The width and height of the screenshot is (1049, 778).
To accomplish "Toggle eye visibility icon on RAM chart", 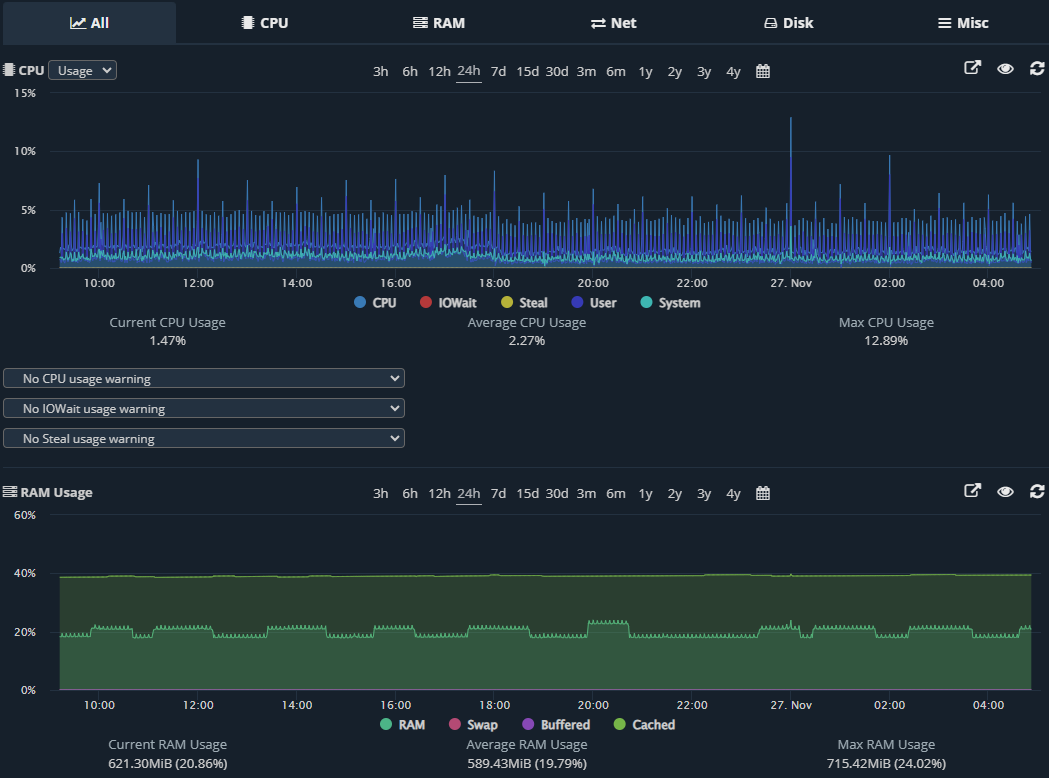I will point(1006,491).
